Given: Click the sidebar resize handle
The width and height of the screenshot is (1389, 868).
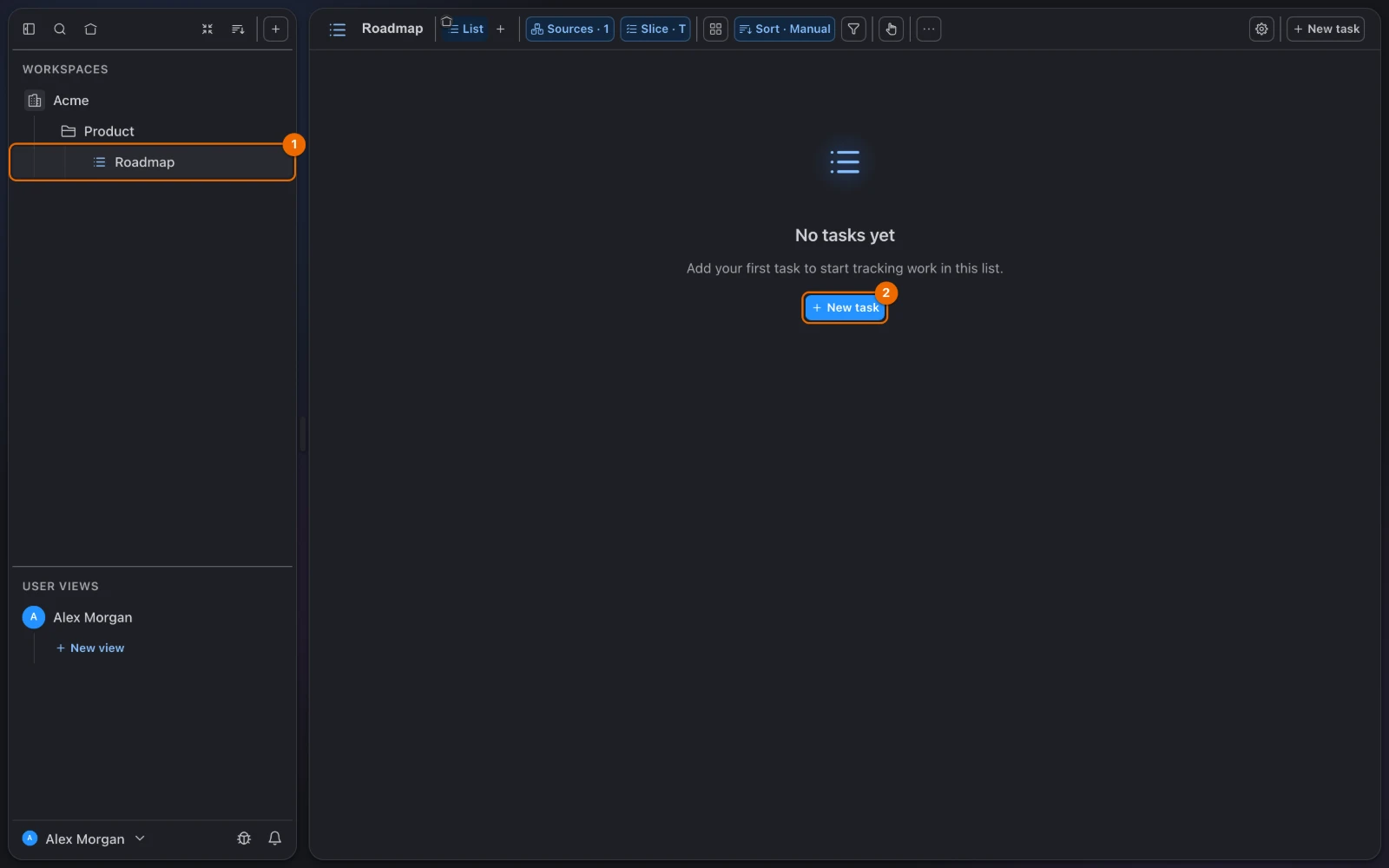Looking at the screenshot, I should (x=303, y=434).
